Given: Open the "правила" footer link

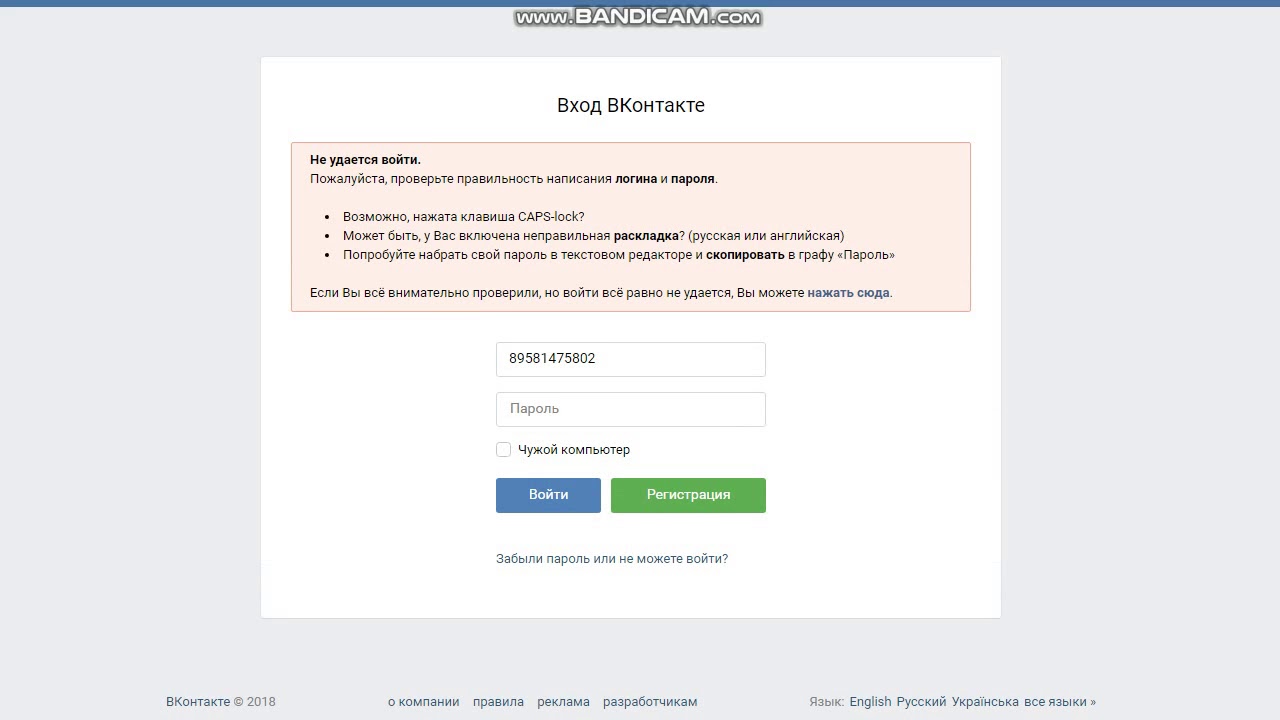Looking at the screenshot, I should coord(498,702).
